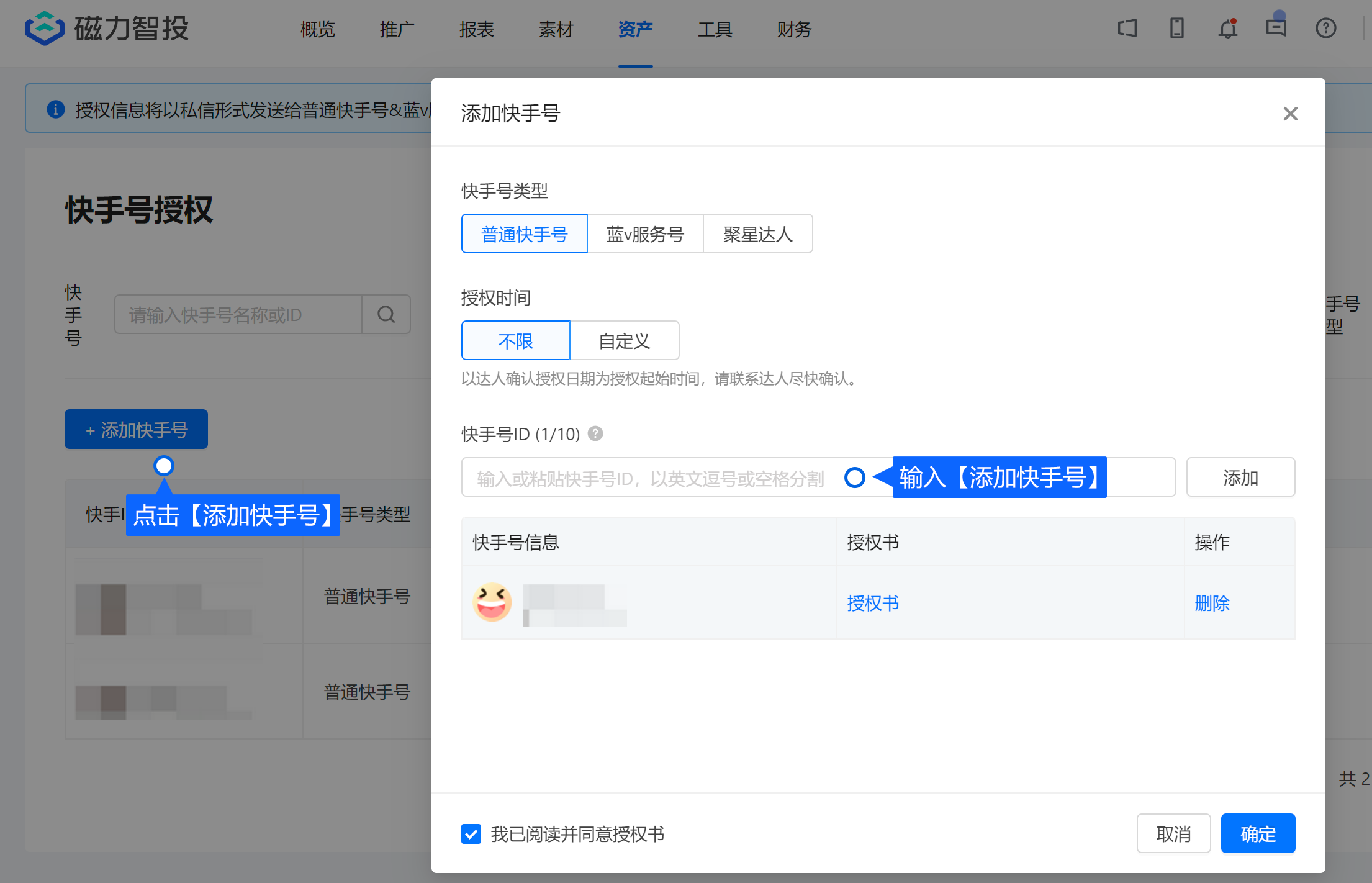The width and height of the screenshot is (1372, 883).
Task: Choose 自定义 authorization time
Action: point(625,340)
